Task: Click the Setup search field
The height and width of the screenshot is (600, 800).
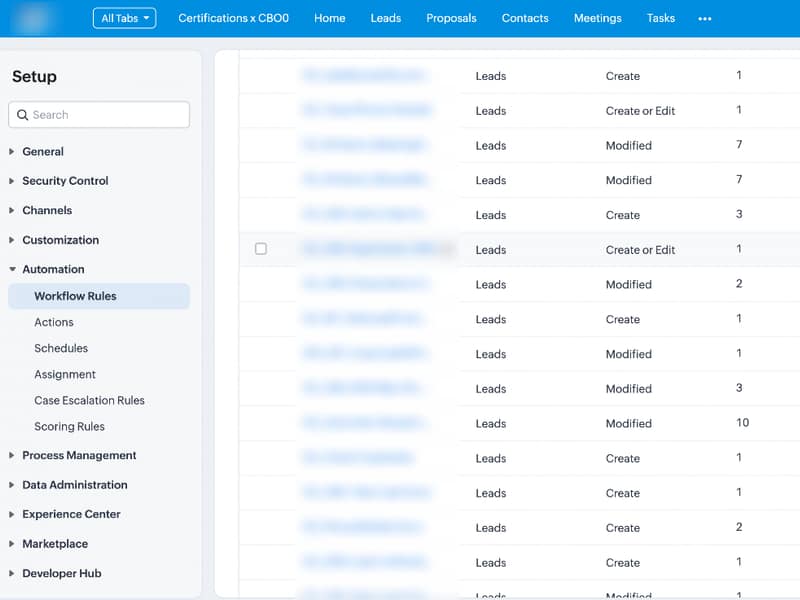Action: pyautogui.click(x=99, y=115)
